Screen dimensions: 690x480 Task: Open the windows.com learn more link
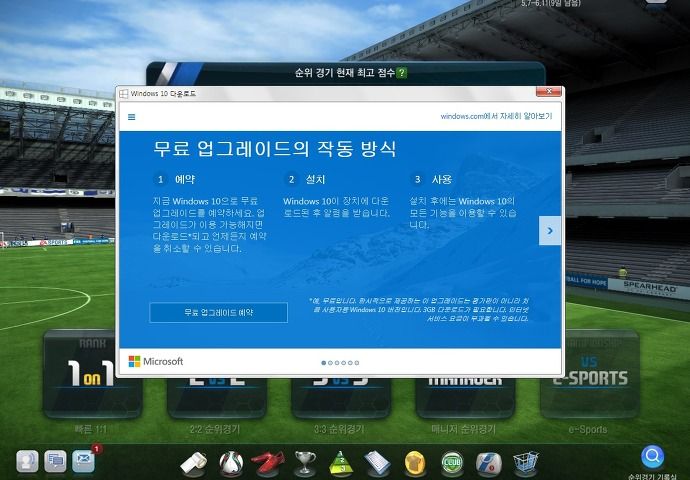click(496, 116)
